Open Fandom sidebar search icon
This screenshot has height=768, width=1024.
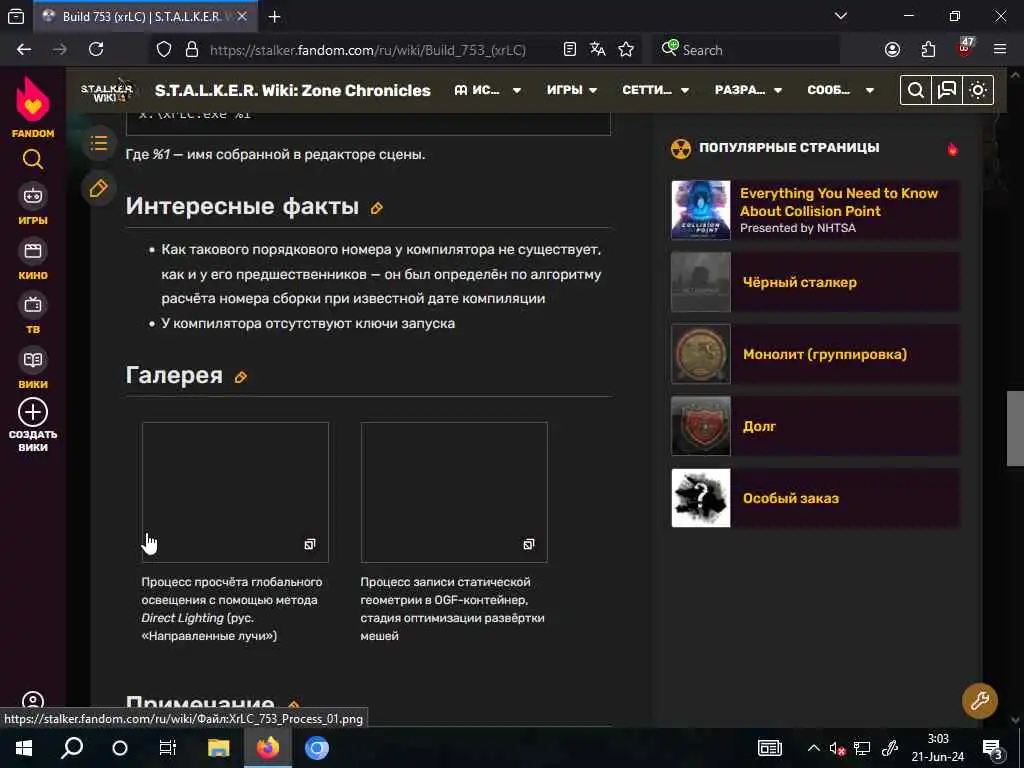point(33,159)
